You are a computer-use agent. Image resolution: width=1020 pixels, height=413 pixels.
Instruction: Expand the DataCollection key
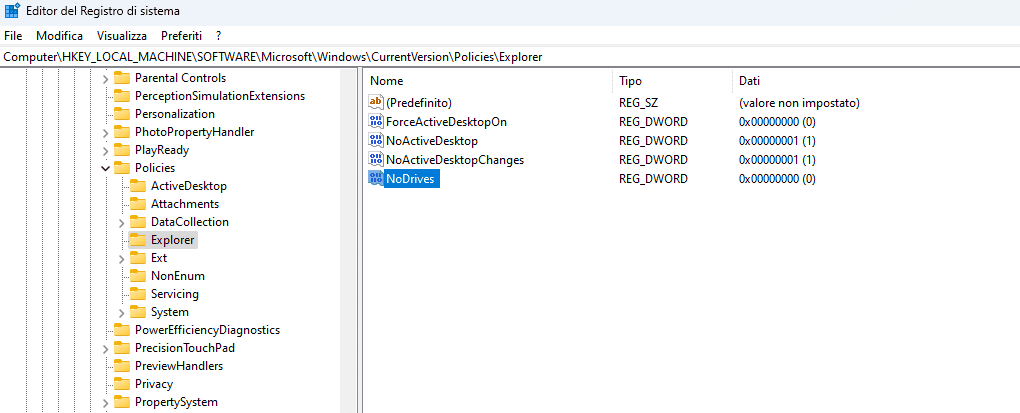tap(122, 222)
